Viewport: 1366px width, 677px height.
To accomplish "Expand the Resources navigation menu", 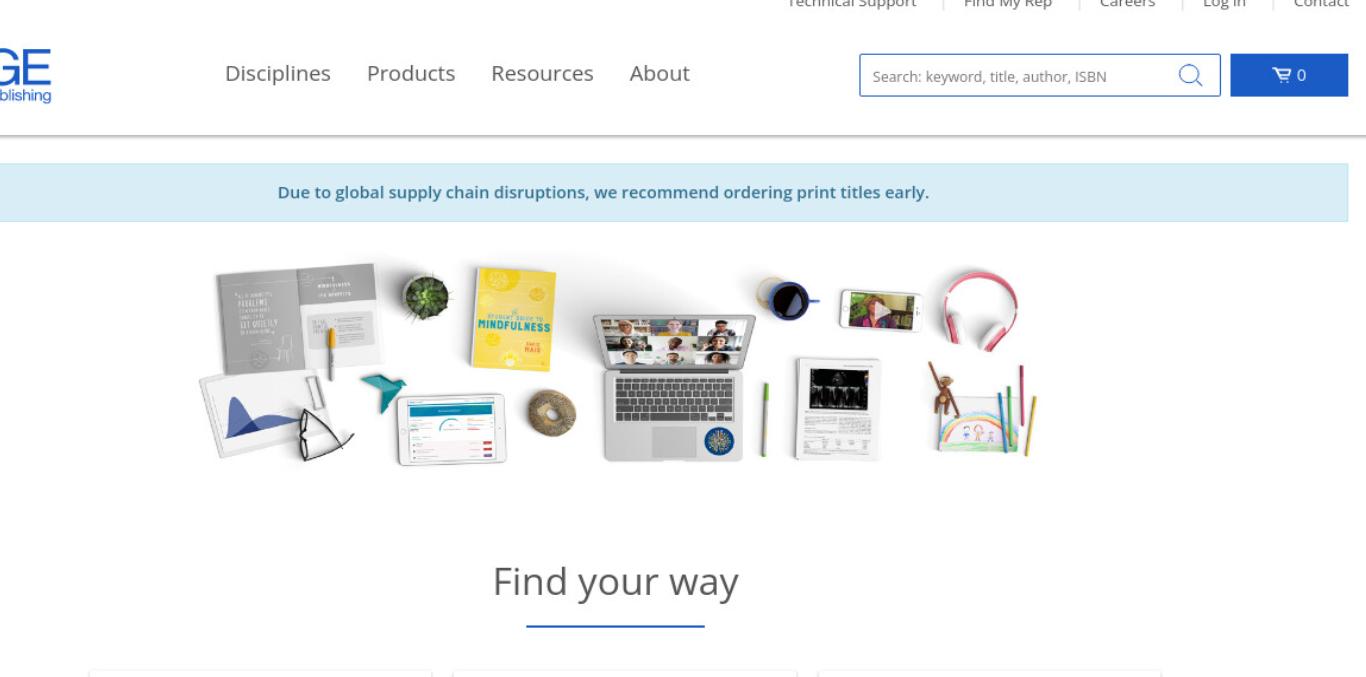I will coord(542,74).
